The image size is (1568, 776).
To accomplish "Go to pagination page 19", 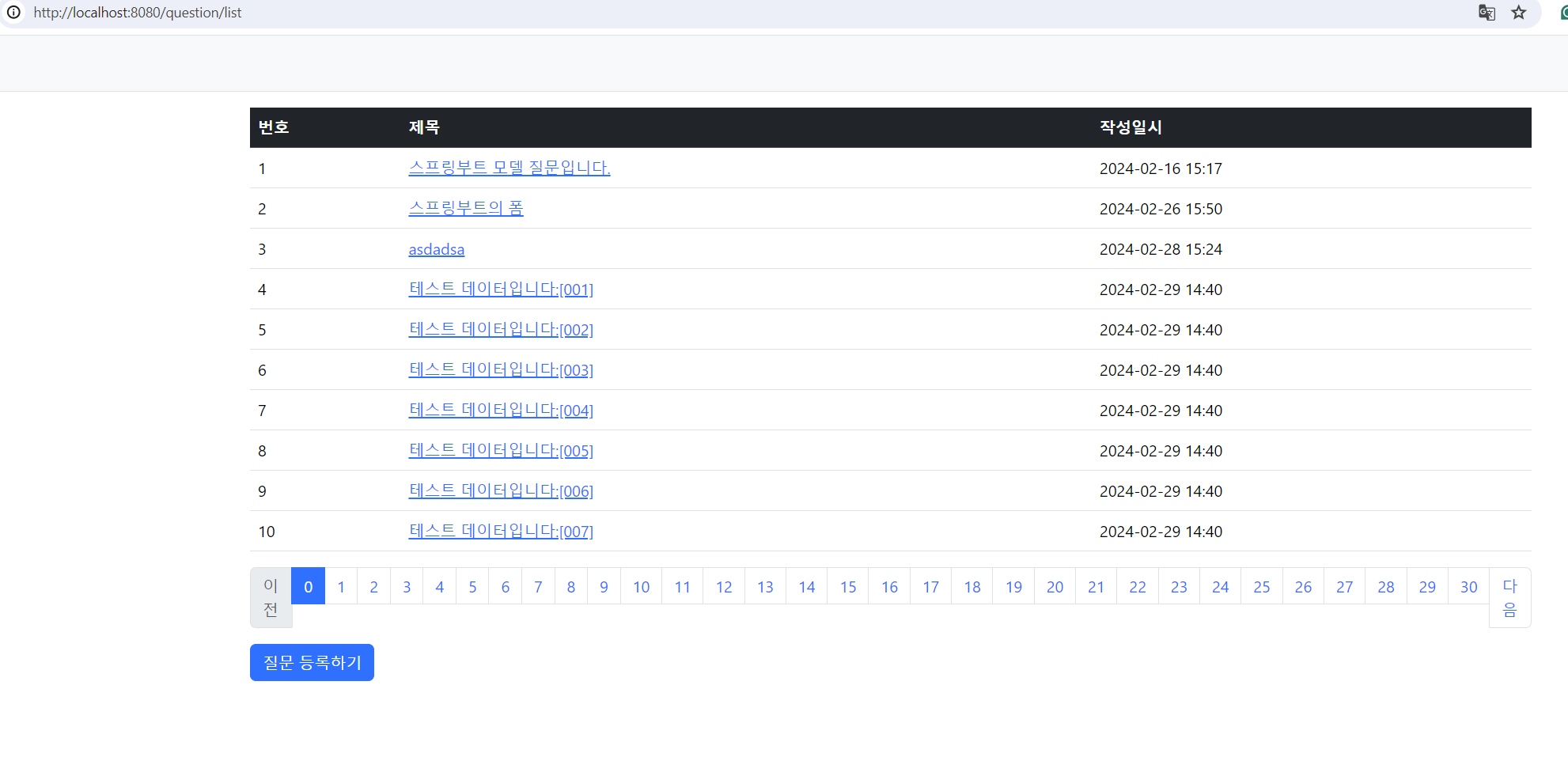I will [1013, 586].
